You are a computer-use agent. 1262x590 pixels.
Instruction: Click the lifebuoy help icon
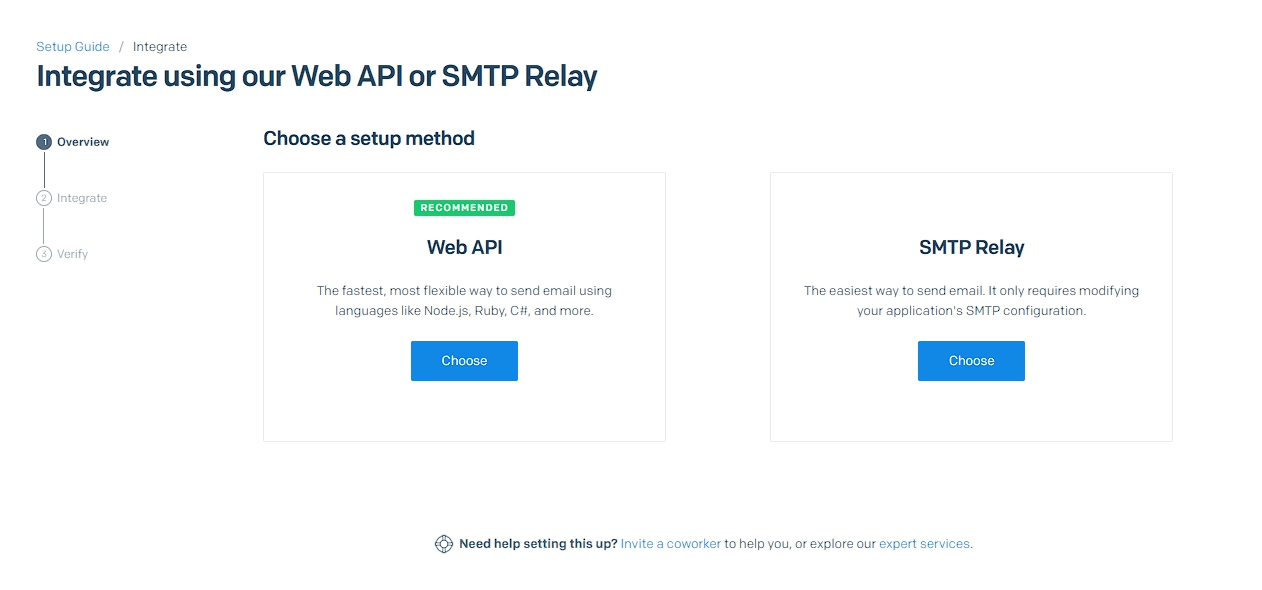[x=444, y=544]
